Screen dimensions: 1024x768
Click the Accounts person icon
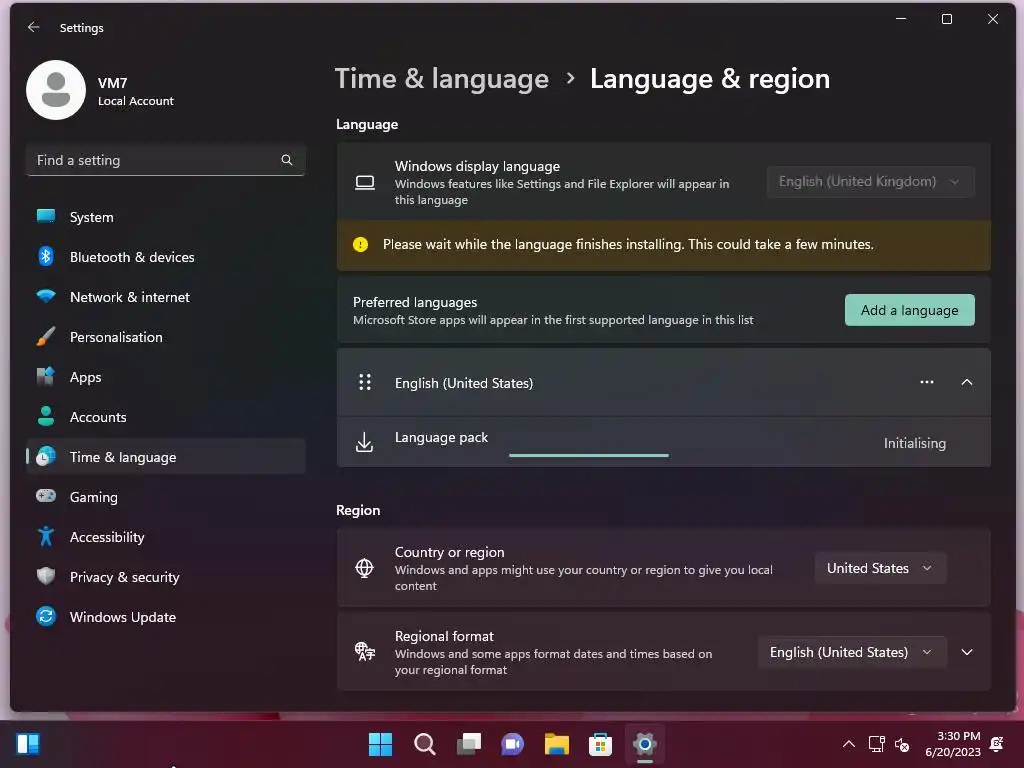coord(46,416)
